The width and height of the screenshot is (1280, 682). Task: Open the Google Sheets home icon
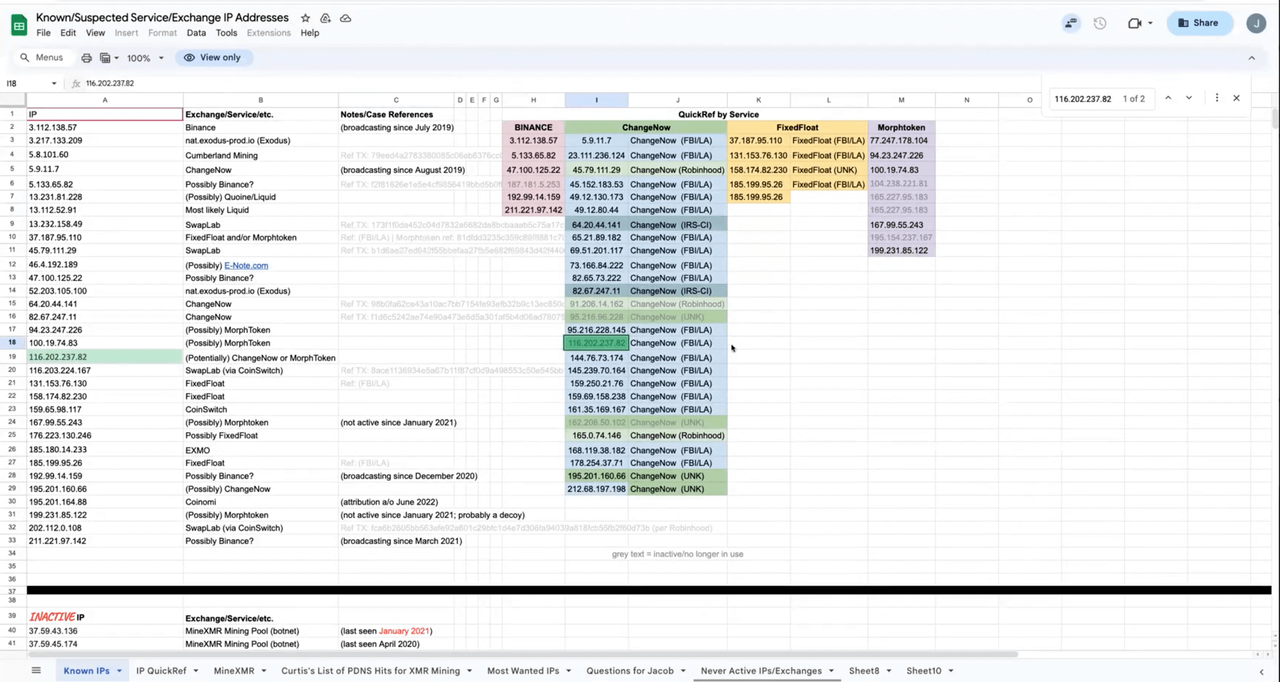click(18, 24)
